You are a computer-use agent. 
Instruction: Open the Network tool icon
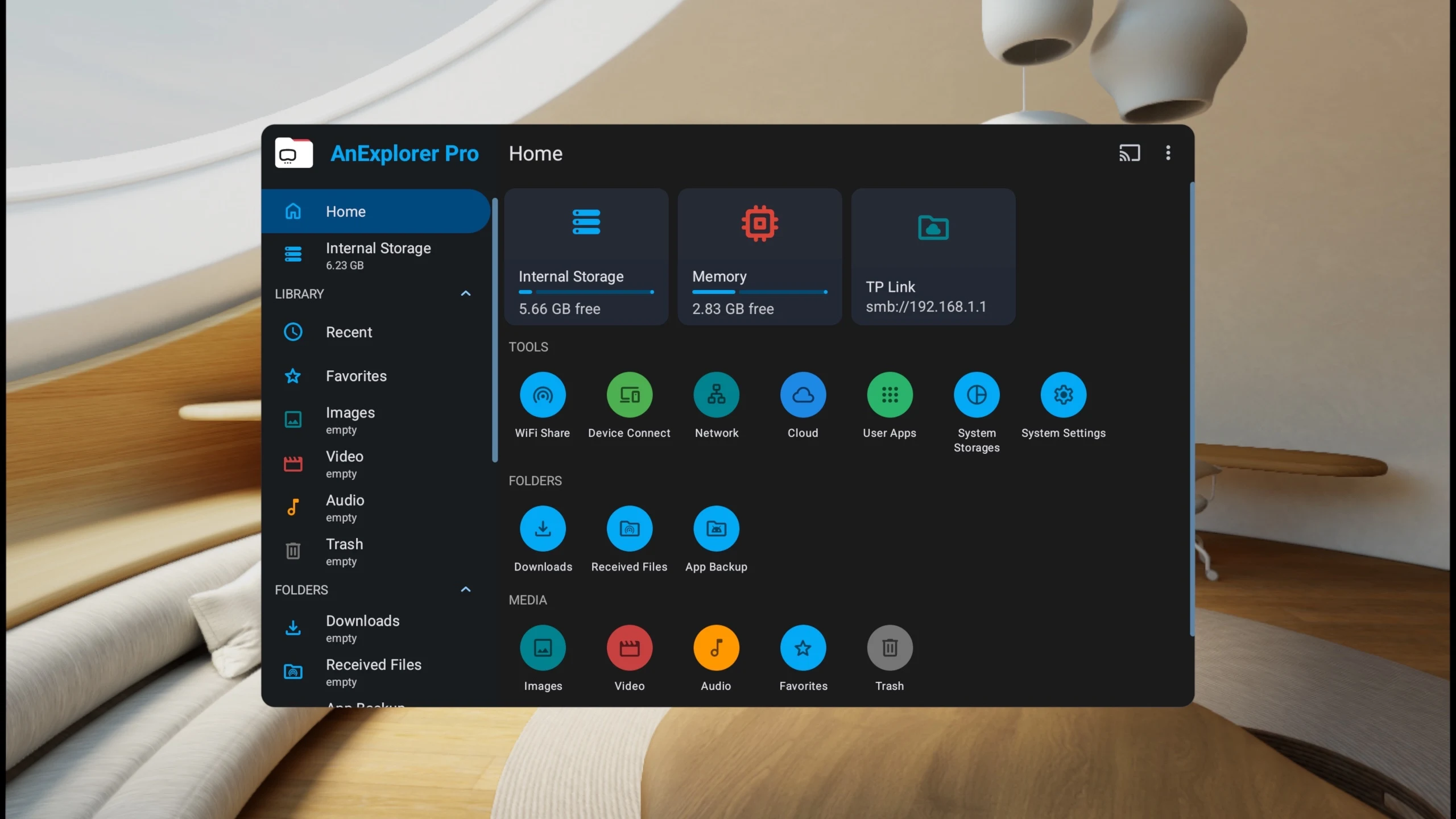pos(716,395)
